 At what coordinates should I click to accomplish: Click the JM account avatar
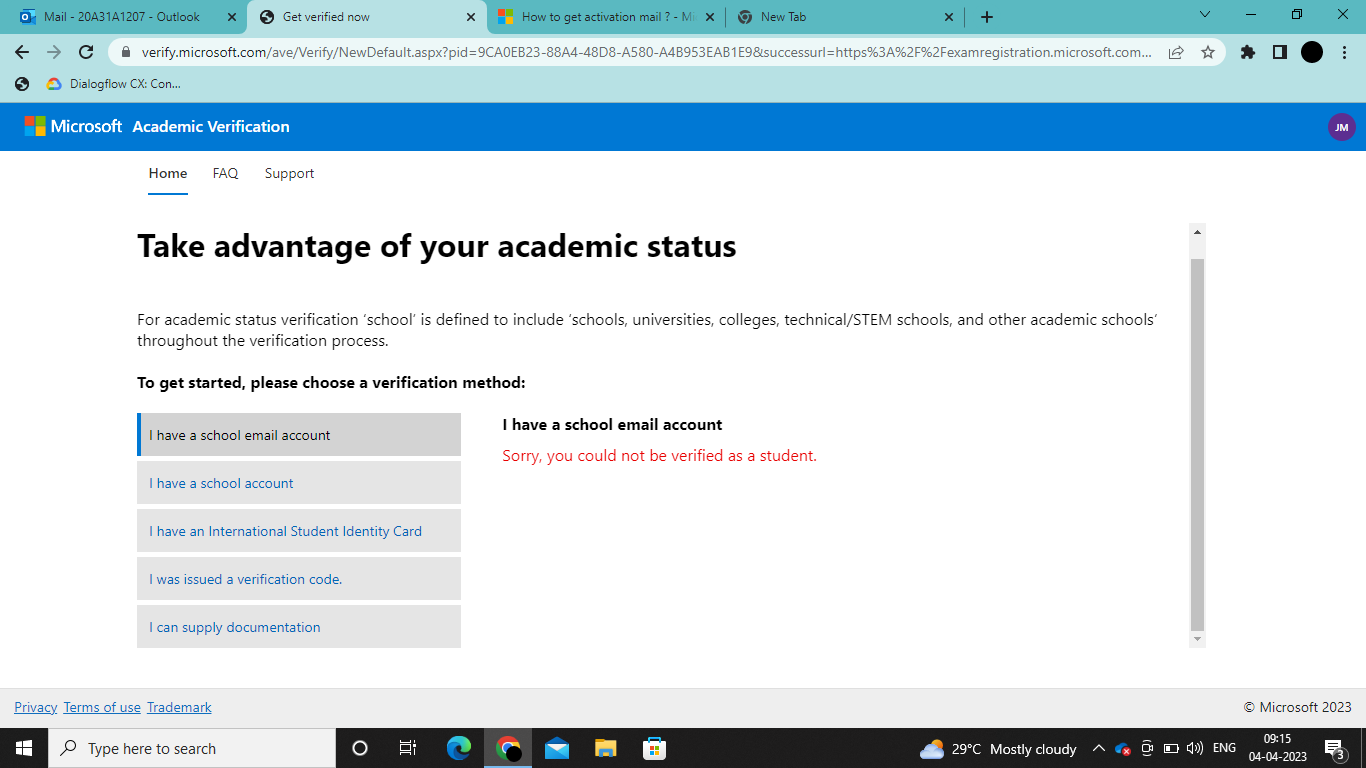[x=1342, y=127]
